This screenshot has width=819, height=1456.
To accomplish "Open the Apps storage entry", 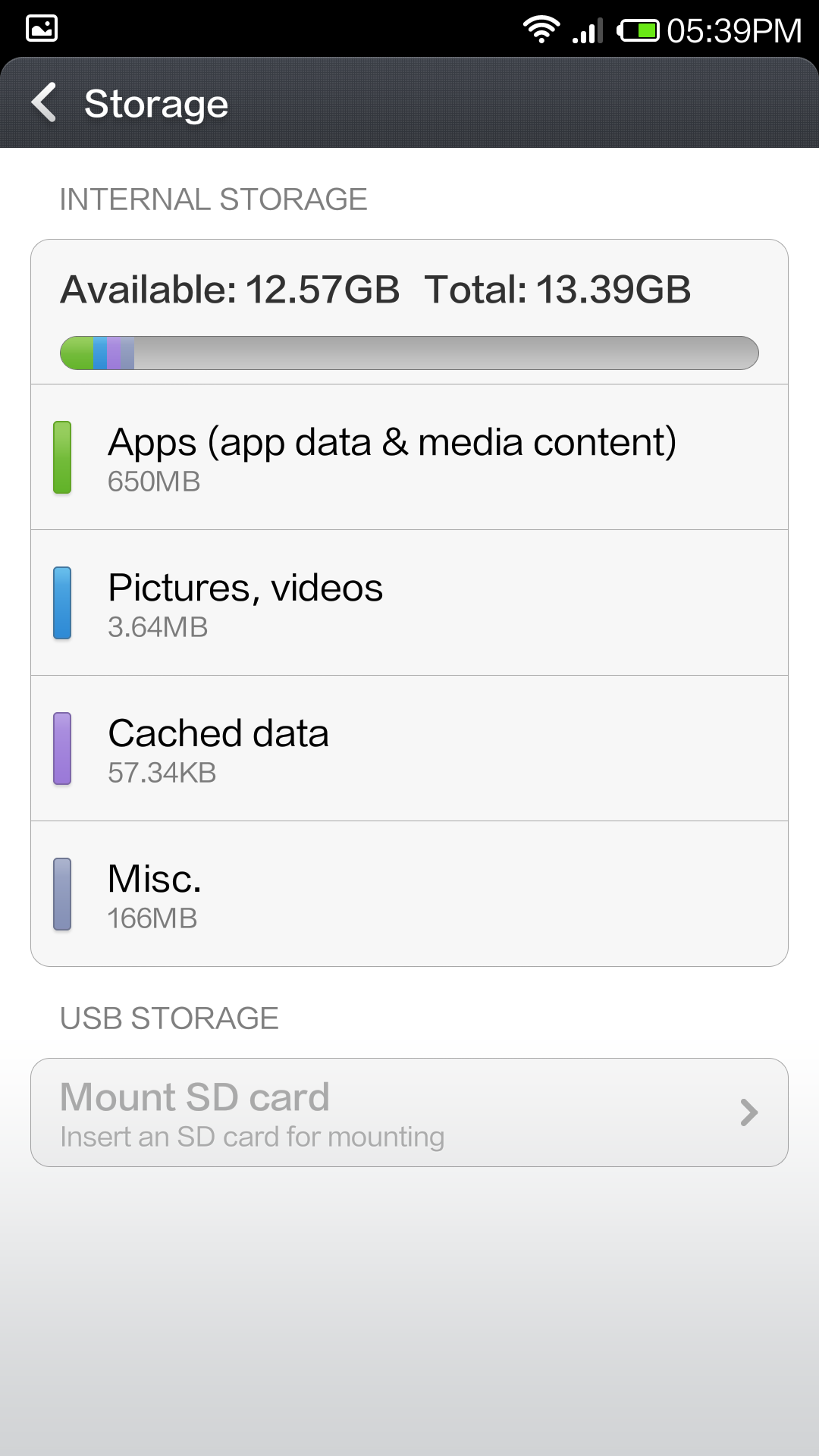I will tap(409, 457).
